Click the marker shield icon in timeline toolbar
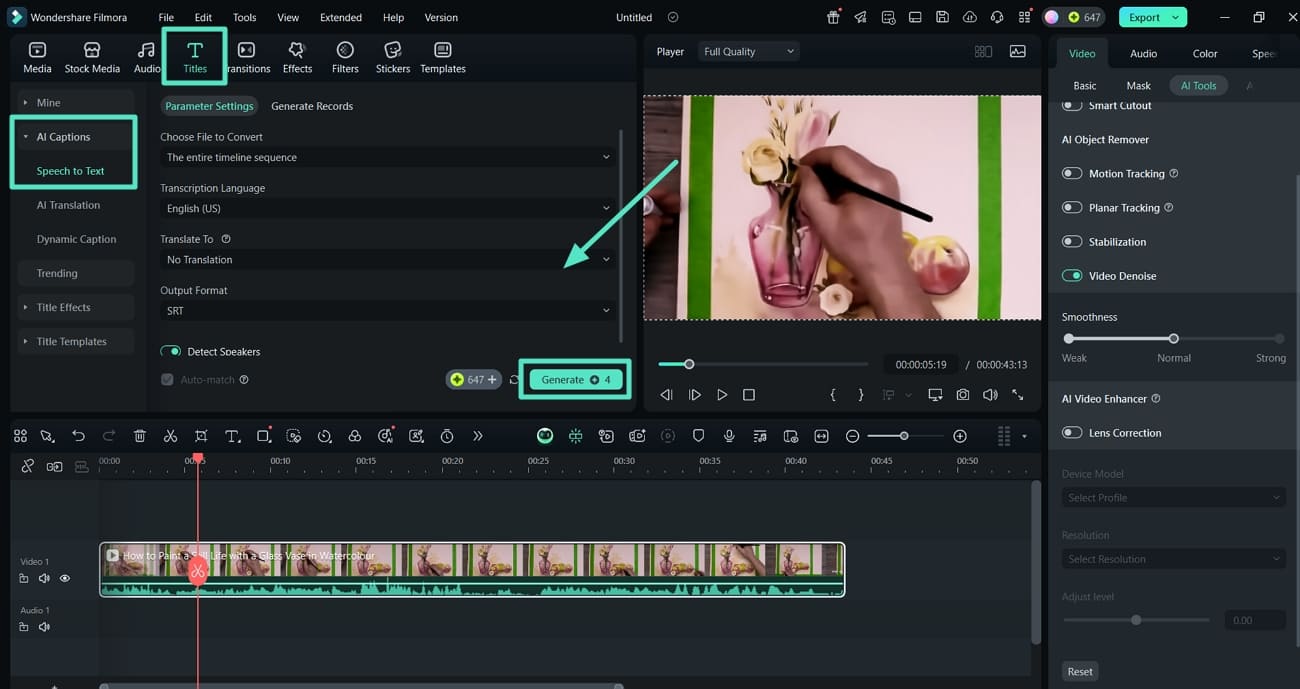Viewport: 1300px width, 689px height. (x=699, y=436)
